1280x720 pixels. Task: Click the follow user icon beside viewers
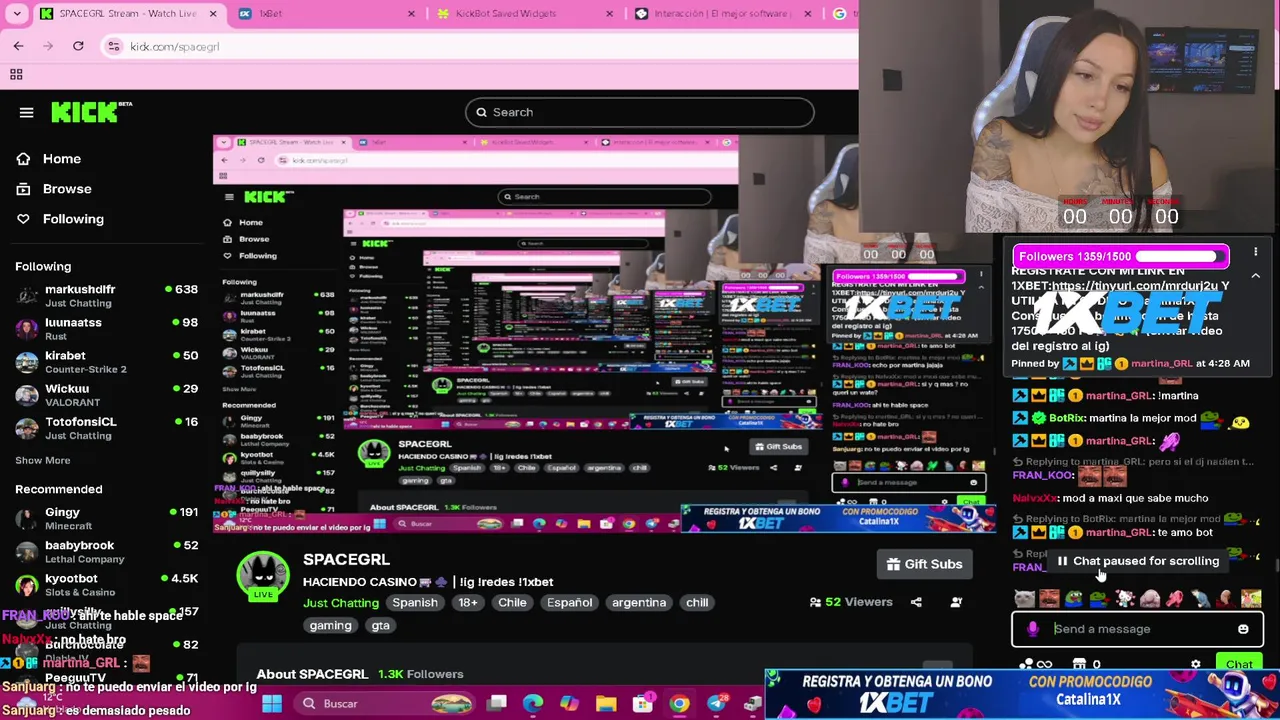(x=956, y=602)
